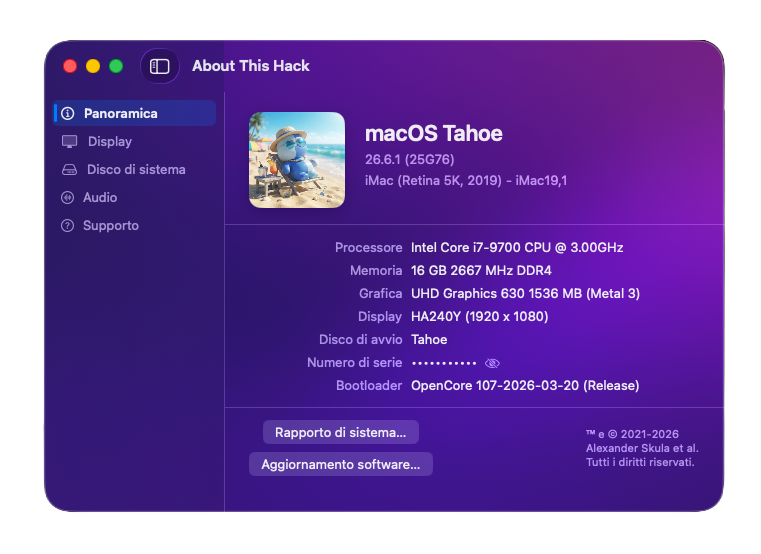
Task: Click the HA240Y (1920 x 1080) display value
Action: coord(480,317)
